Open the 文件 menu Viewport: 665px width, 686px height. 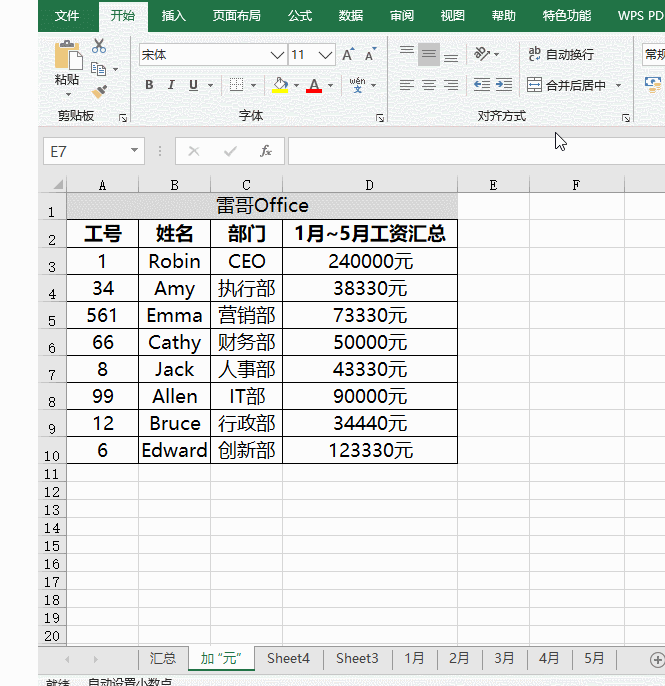click(x=67, y=16)
